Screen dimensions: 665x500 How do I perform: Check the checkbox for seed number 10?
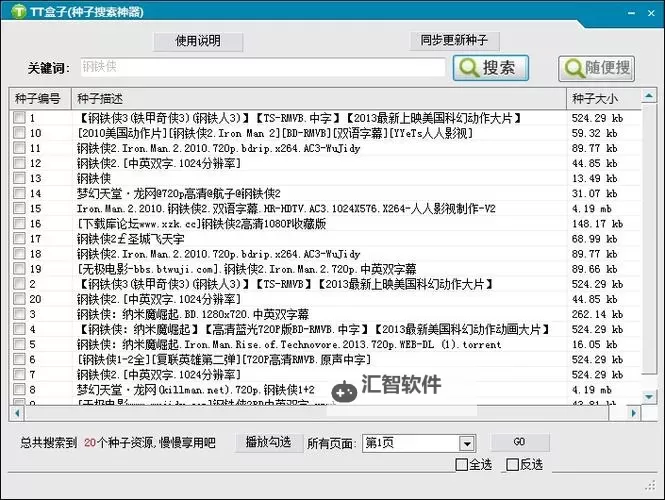tap(19, 133)
